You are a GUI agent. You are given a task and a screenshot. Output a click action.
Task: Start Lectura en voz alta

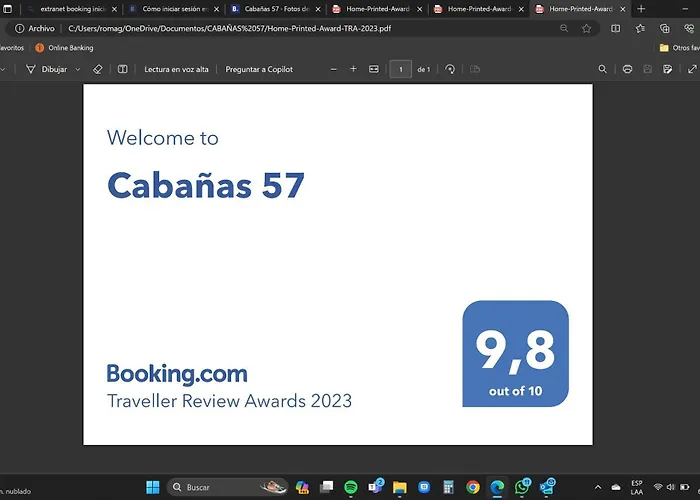point(176,69)
